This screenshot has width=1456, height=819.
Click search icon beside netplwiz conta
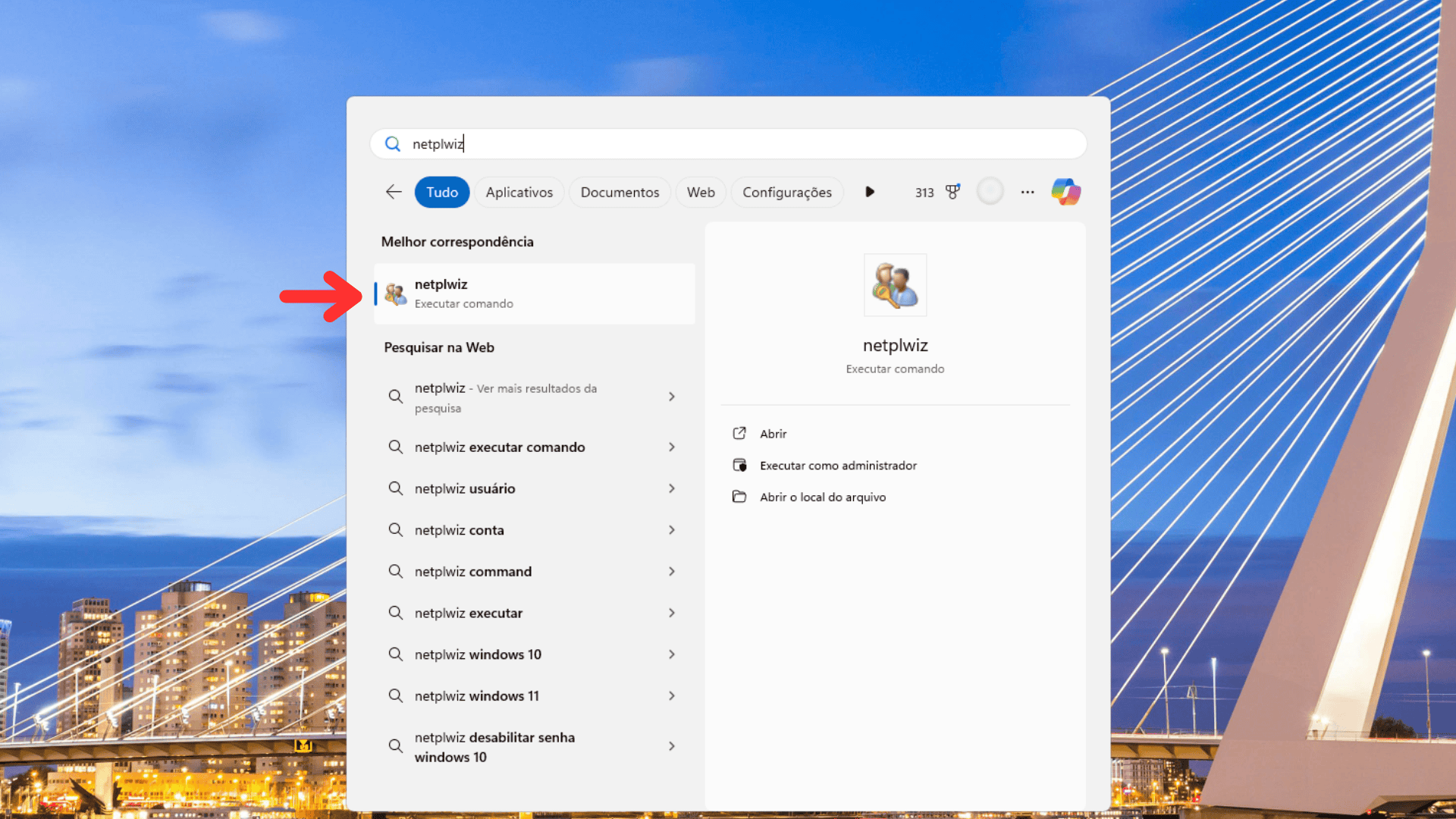click(396, 530)
